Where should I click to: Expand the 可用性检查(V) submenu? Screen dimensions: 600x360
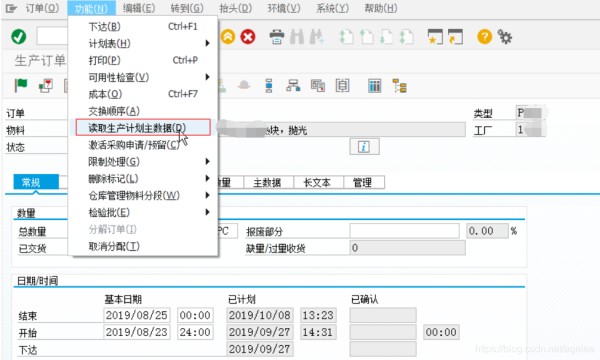[x=207, y=77]
